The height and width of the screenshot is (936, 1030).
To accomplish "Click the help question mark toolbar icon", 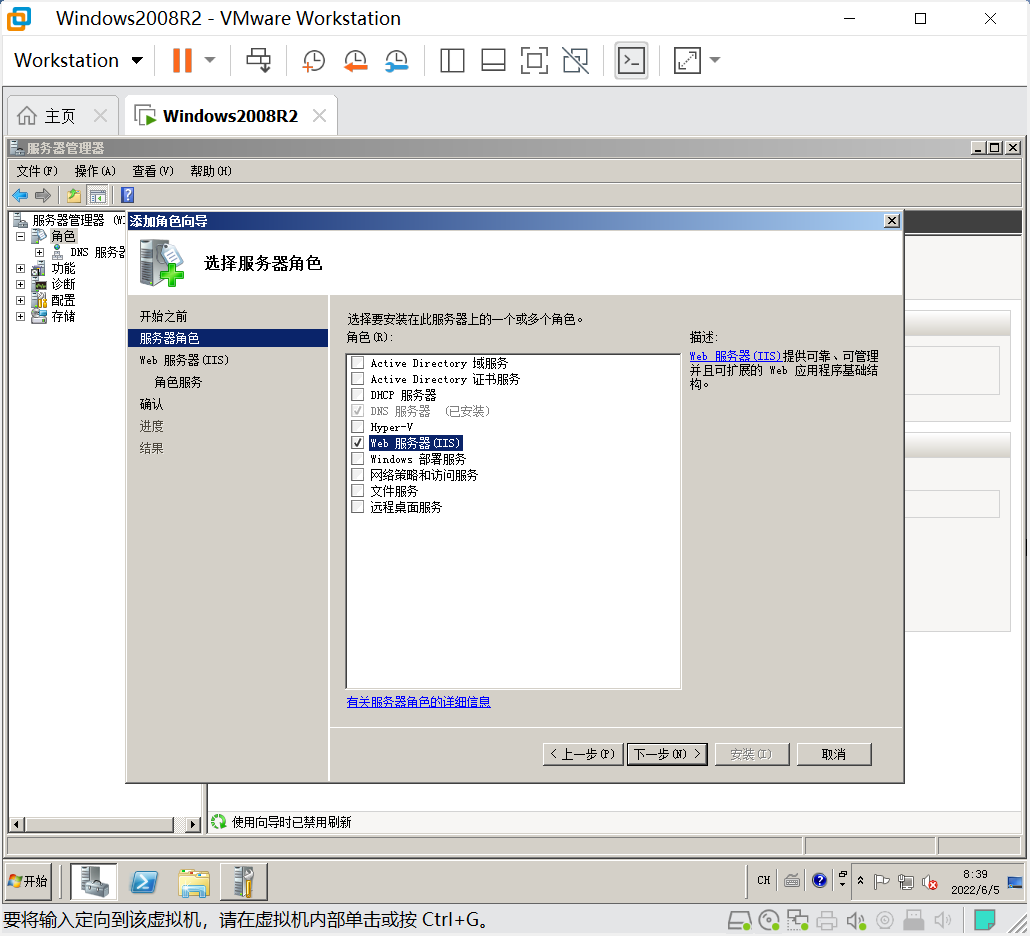I will 127,195.
